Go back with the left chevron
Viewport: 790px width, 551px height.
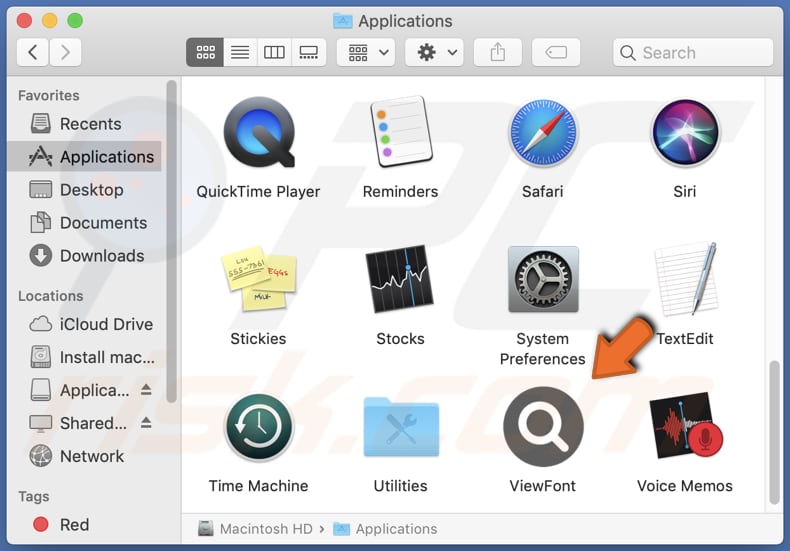tap(33, 52)
